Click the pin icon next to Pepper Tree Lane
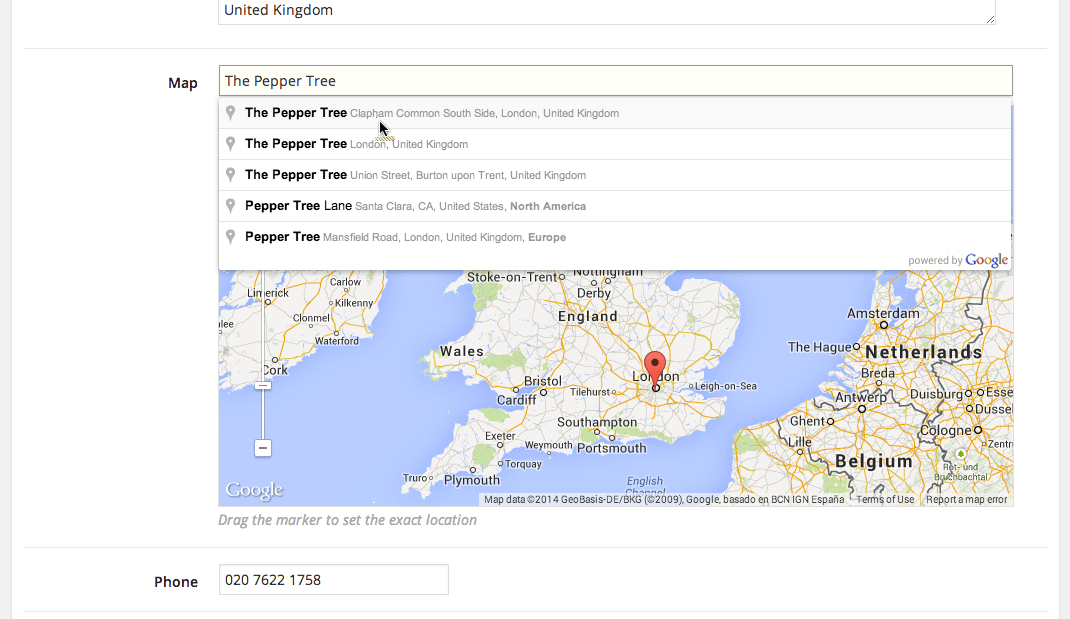The image size is (1070, 619). [x=230, y=206]
